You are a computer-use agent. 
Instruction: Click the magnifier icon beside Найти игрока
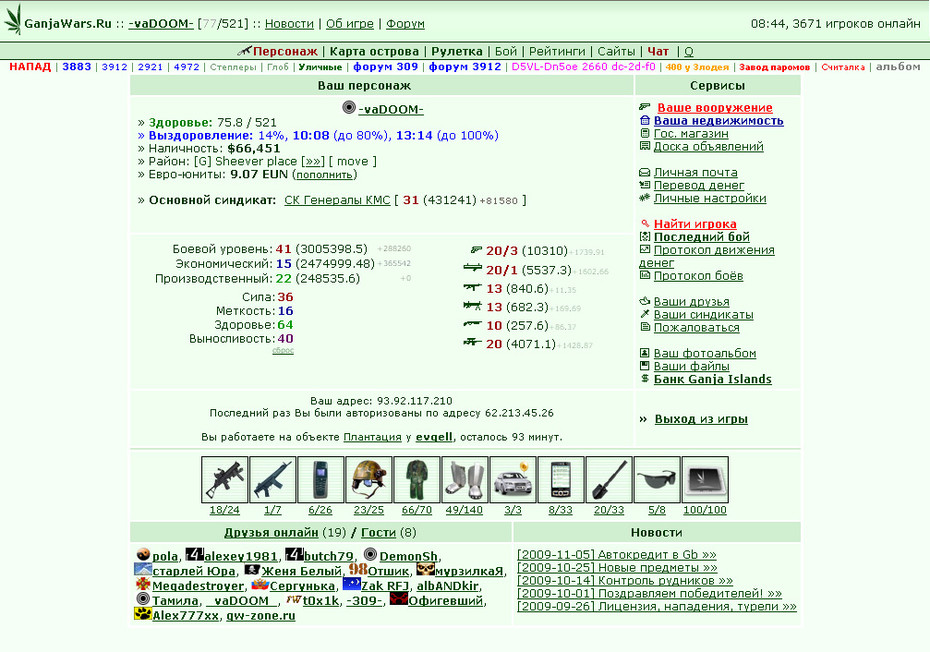tap(645, 224)
